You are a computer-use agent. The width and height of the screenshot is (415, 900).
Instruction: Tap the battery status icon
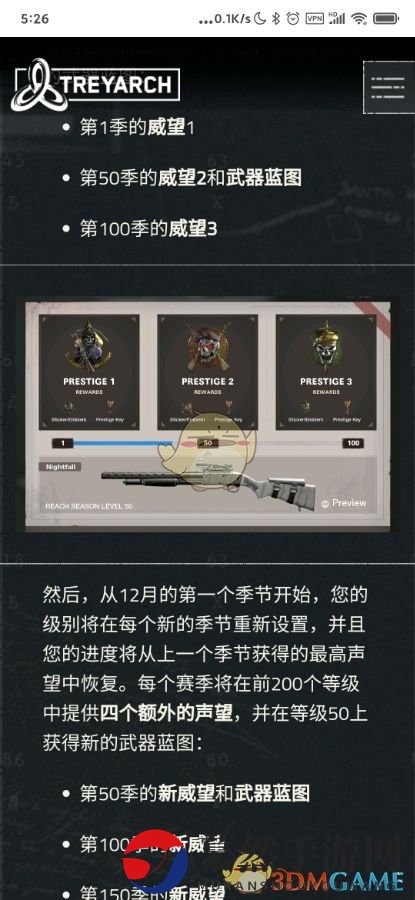click(x=385, y=18)
